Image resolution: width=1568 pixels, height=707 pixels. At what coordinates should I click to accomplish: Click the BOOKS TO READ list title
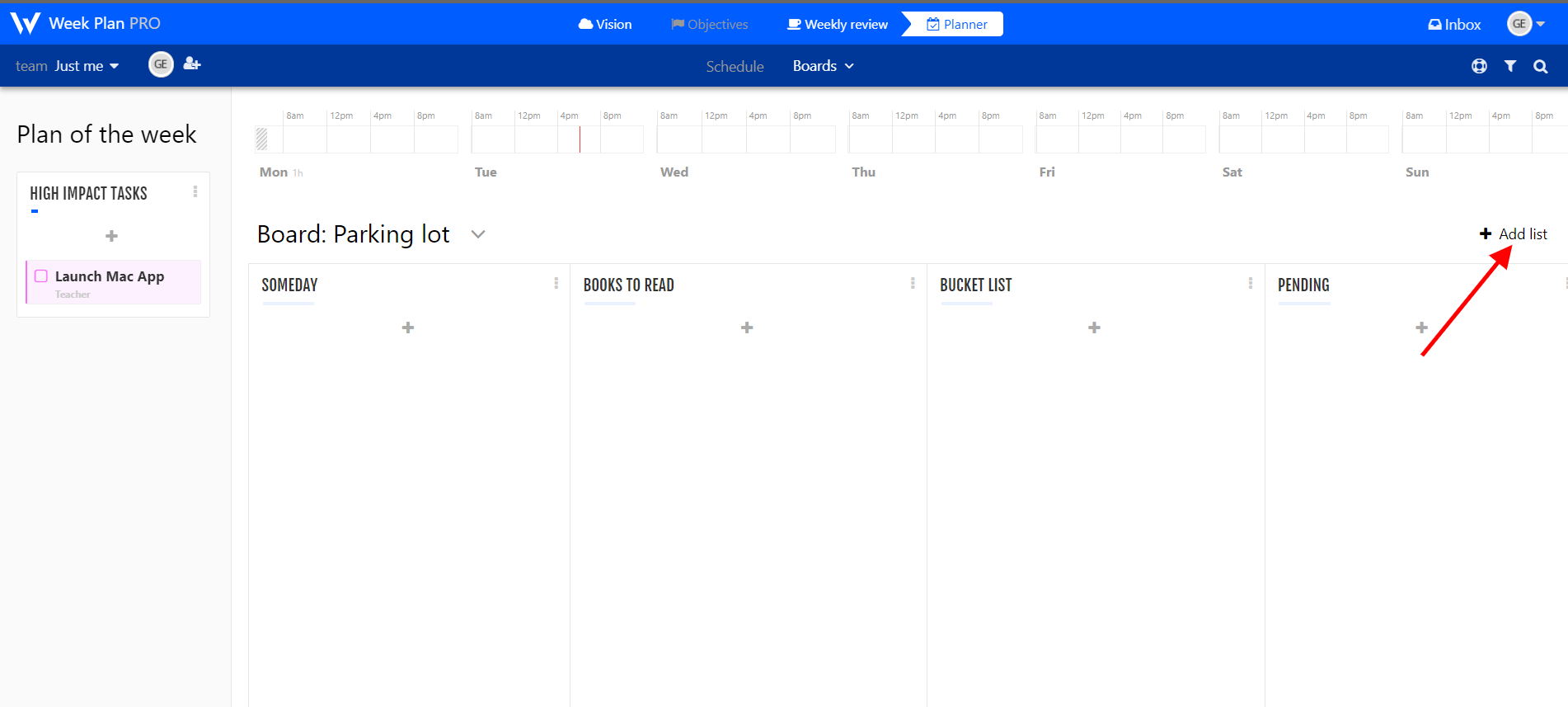click(x=629, y=285)
